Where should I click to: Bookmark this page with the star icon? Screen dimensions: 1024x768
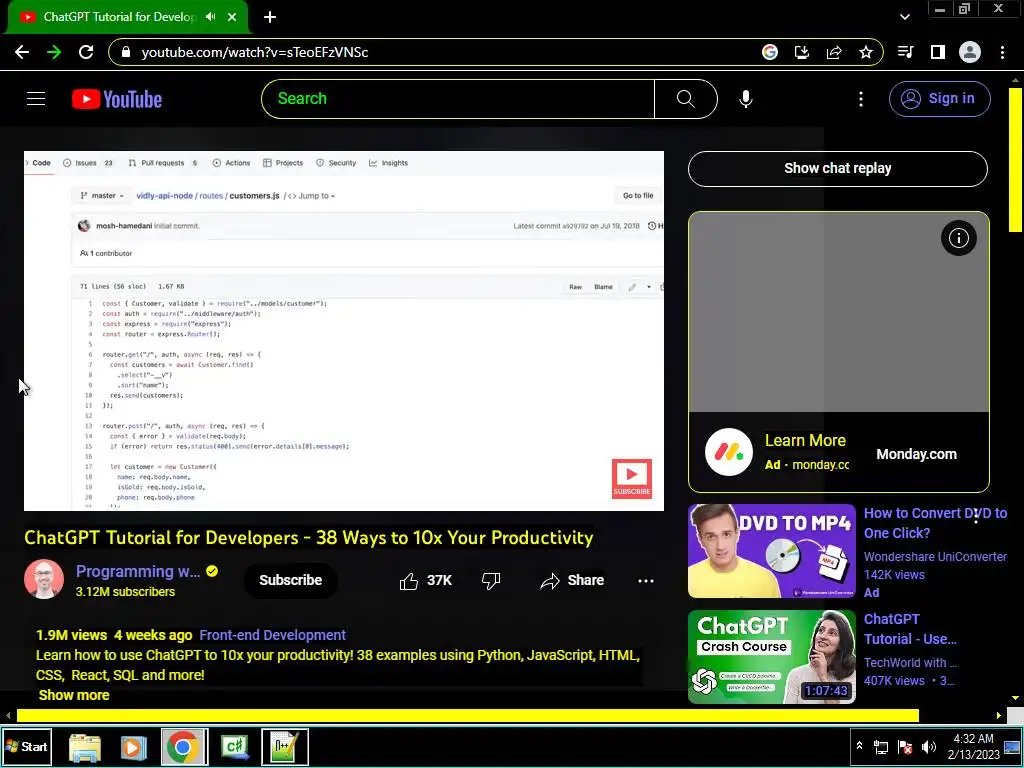point(866,52)
